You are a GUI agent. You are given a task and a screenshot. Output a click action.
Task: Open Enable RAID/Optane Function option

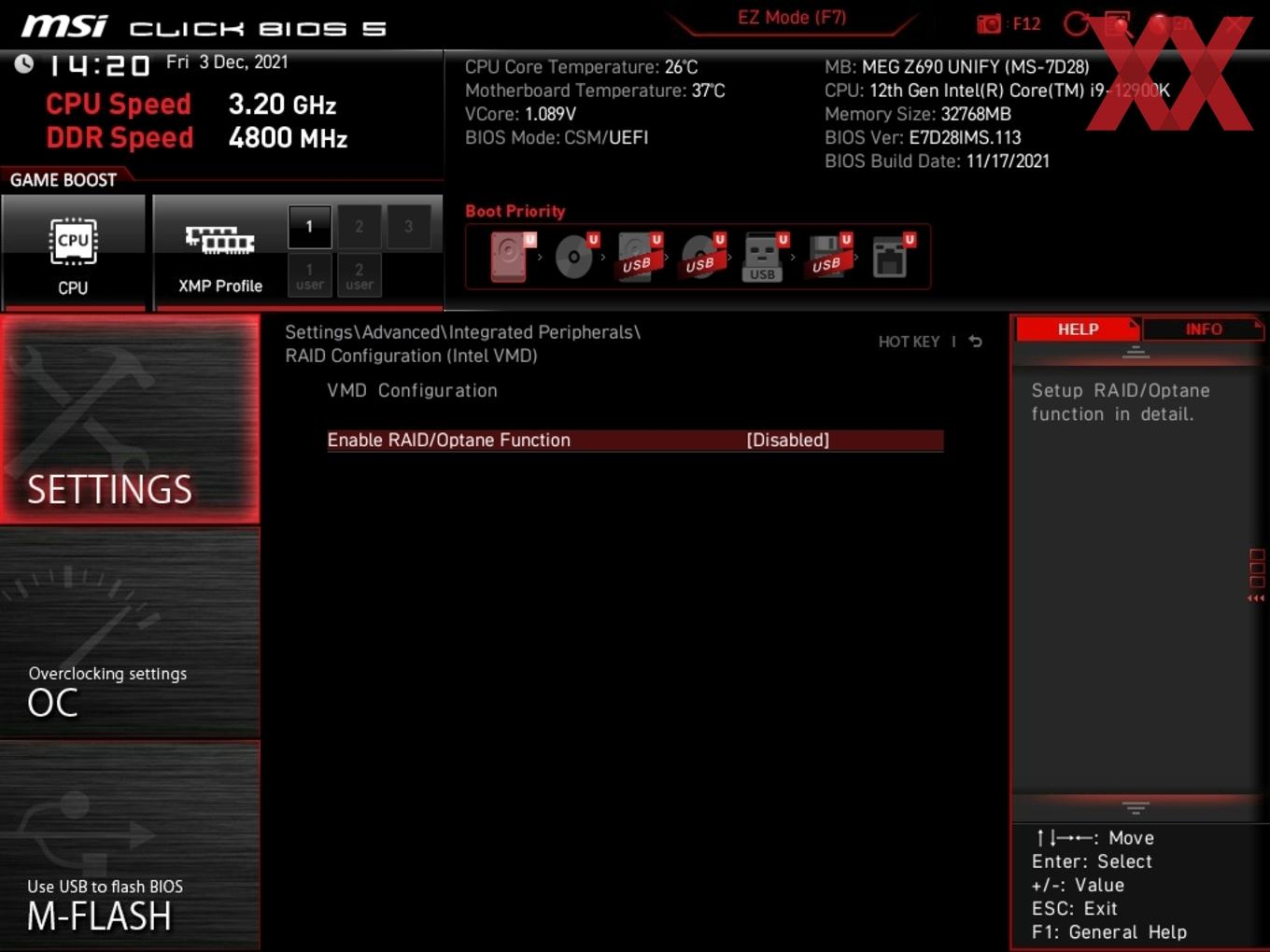635,441
